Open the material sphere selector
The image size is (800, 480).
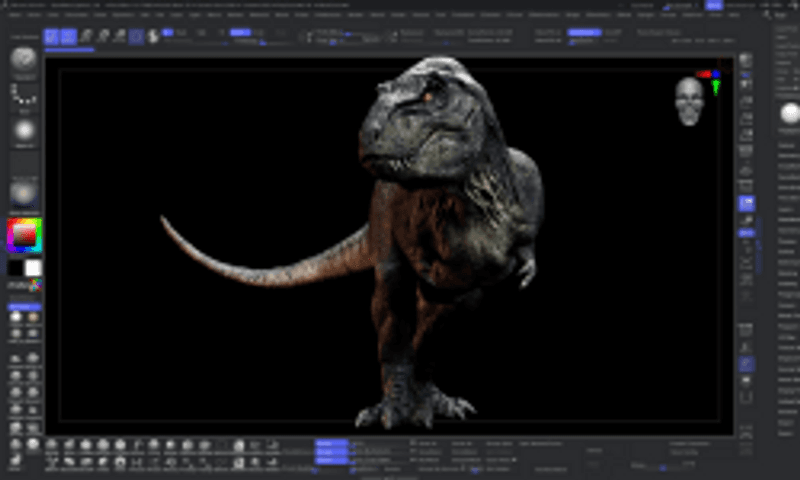point(24,193)
